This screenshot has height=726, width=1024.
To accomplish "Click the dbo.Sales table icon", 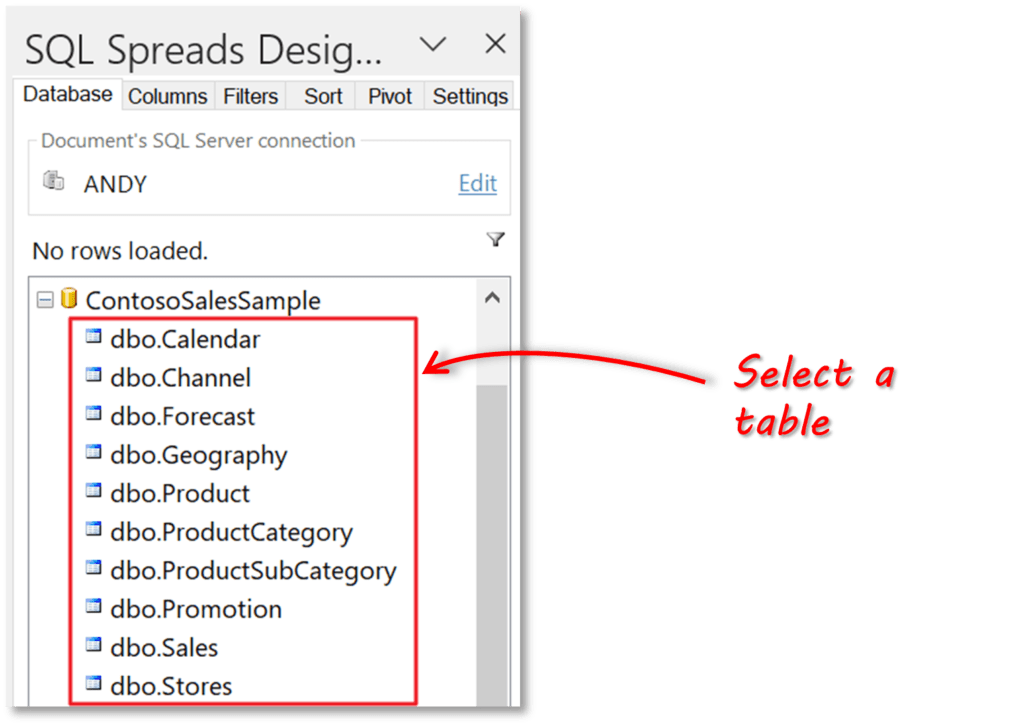I will (x=95, y=647).
